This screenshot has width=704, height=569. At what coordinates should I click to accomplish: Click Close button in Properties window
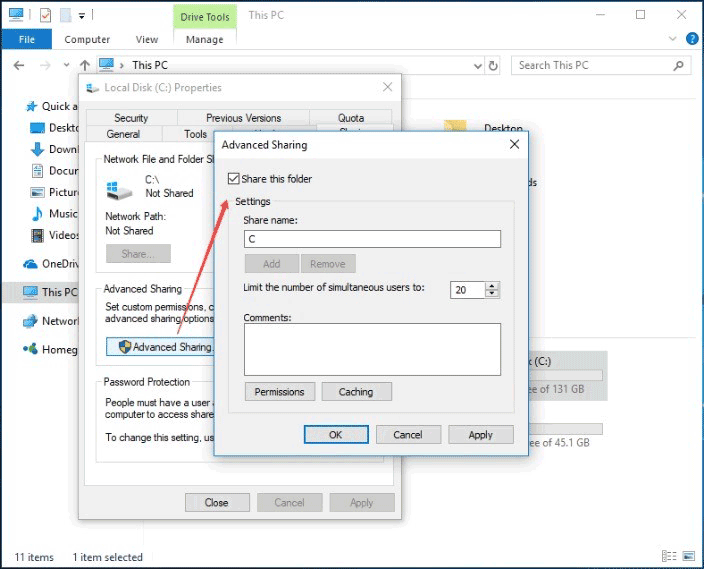(217, 503)
